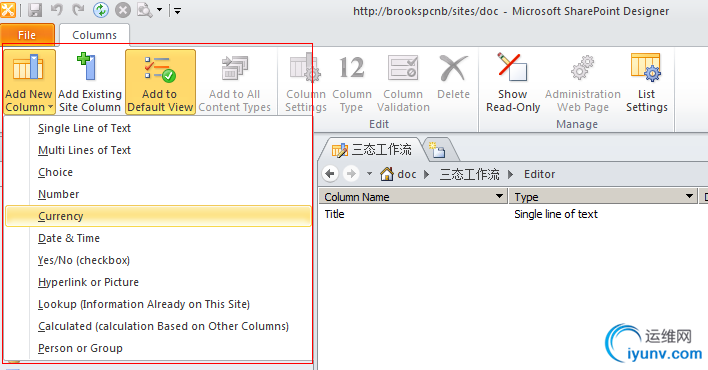
Task: Click the Stop icon in quick access toolbar
Action: tap(123, 10)
